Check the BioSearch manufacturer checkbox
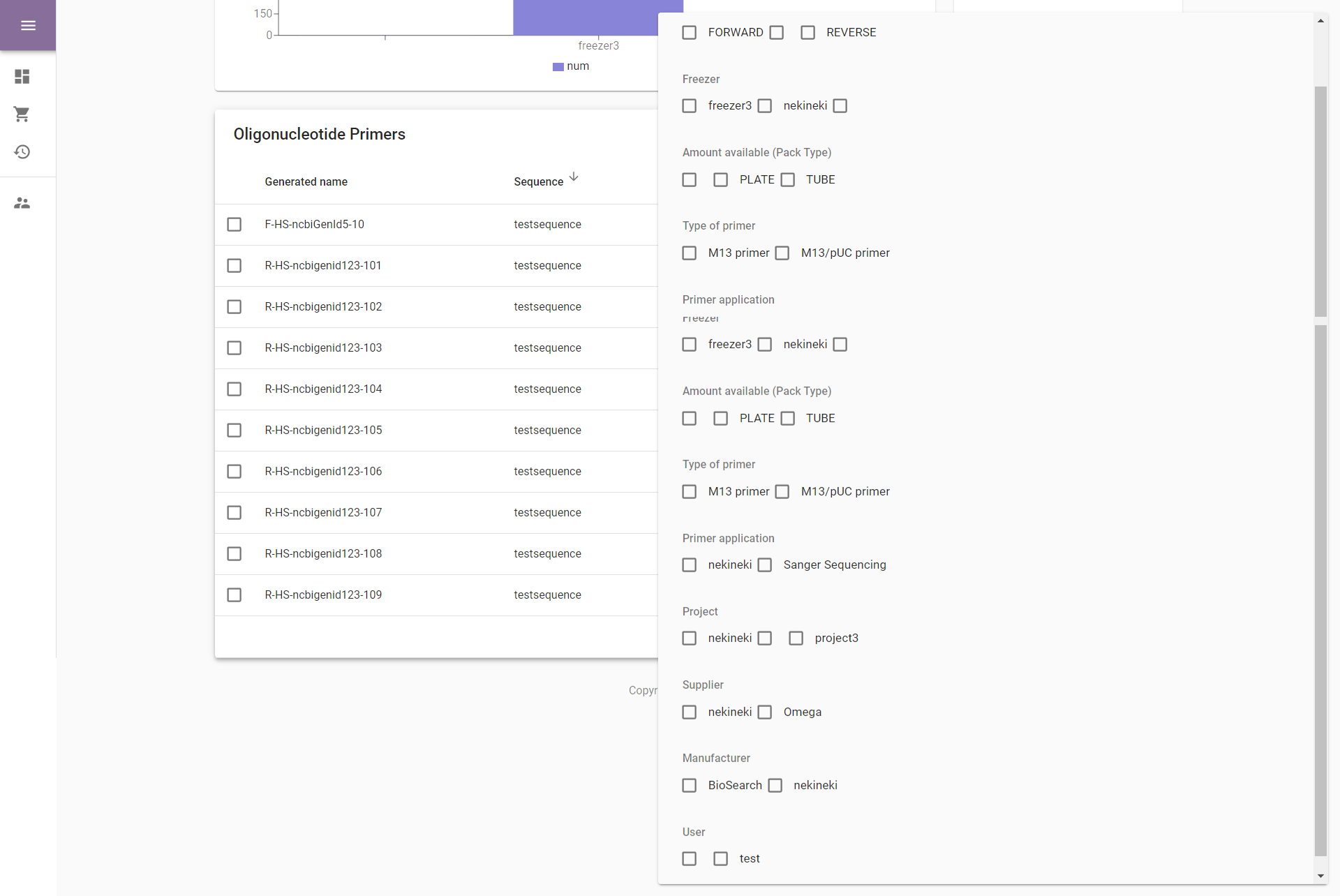 (x=690, y=786)
